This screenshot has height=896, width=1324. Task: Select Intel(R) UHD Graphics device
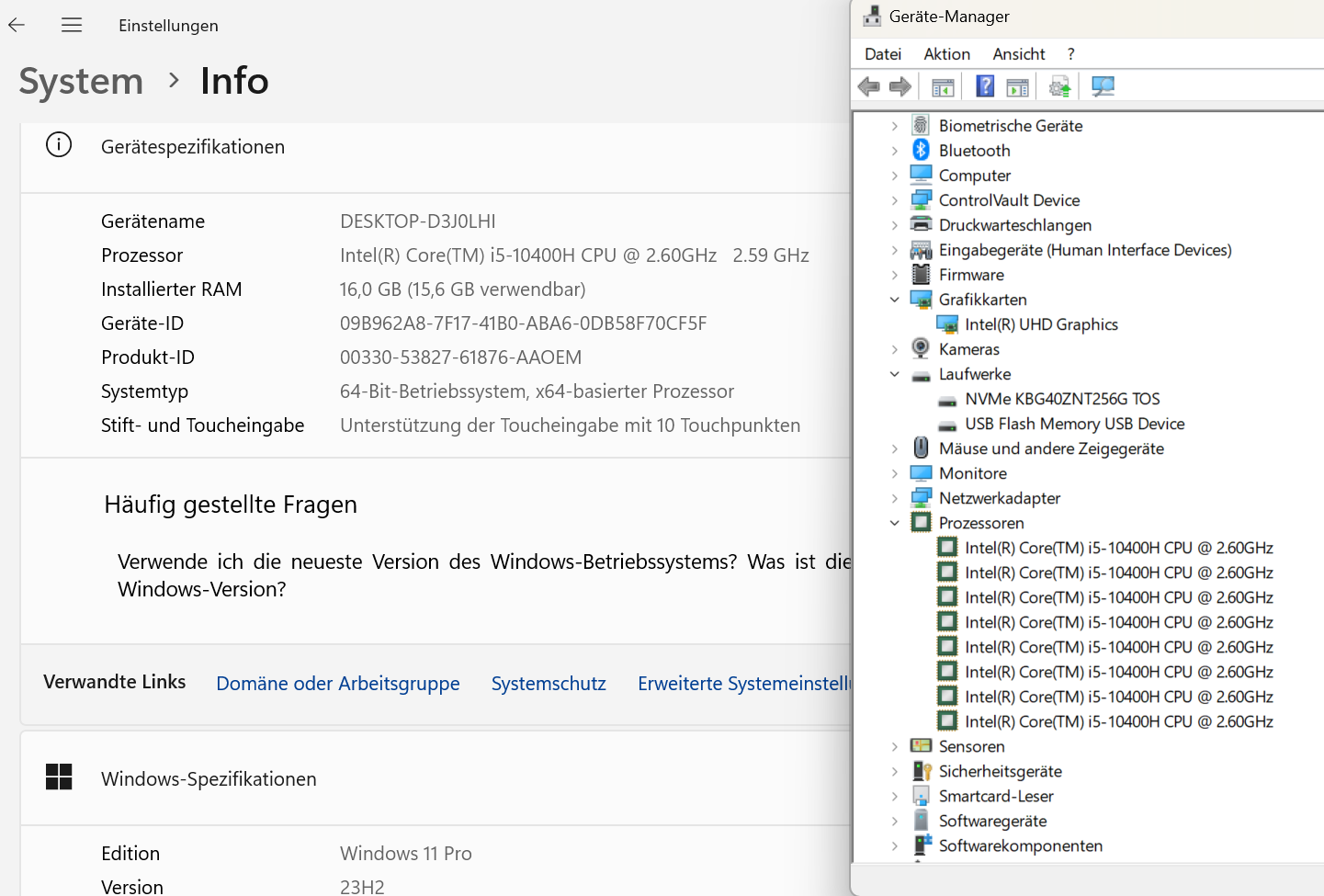pos(1041,324)
